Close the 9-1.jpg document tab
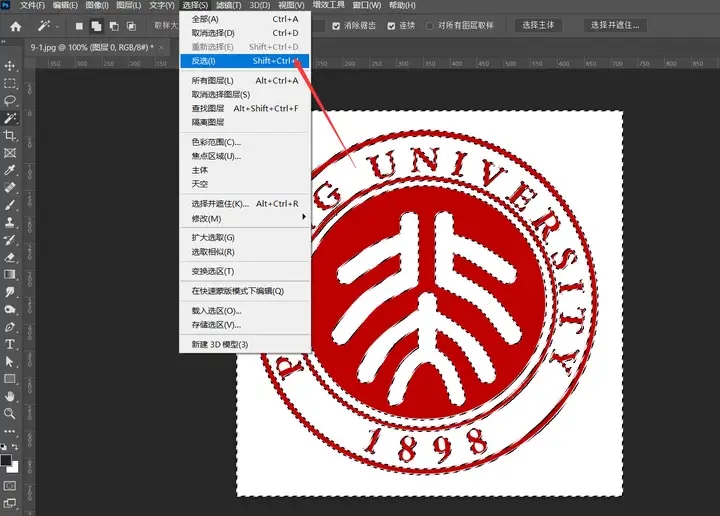This screenshot has height=516, width=720. pyautogui.click(x=161, y=47)
